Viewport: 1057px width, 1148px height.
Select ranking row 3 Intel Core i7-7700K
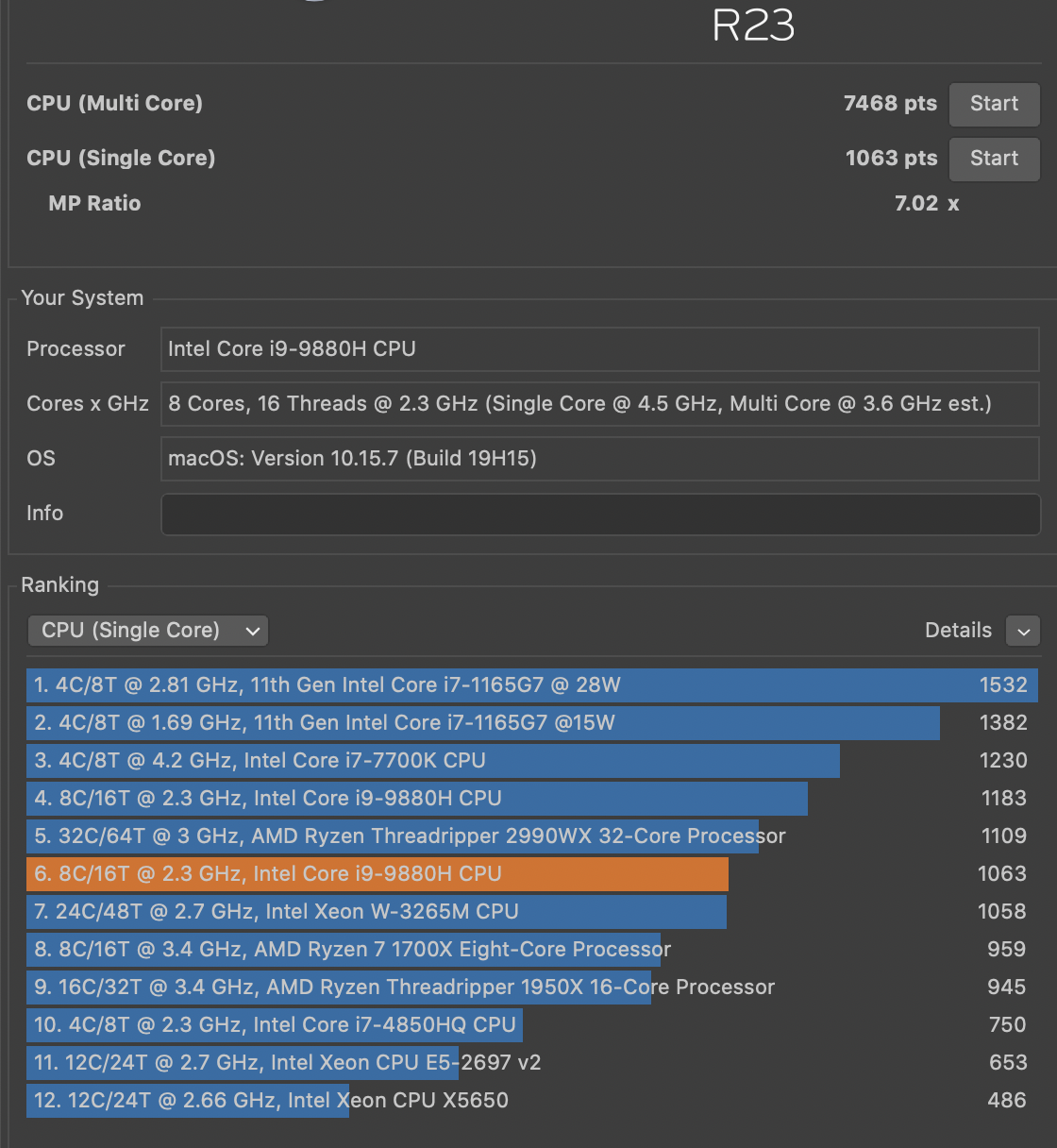pyautogui.click(x=532, y=761)
